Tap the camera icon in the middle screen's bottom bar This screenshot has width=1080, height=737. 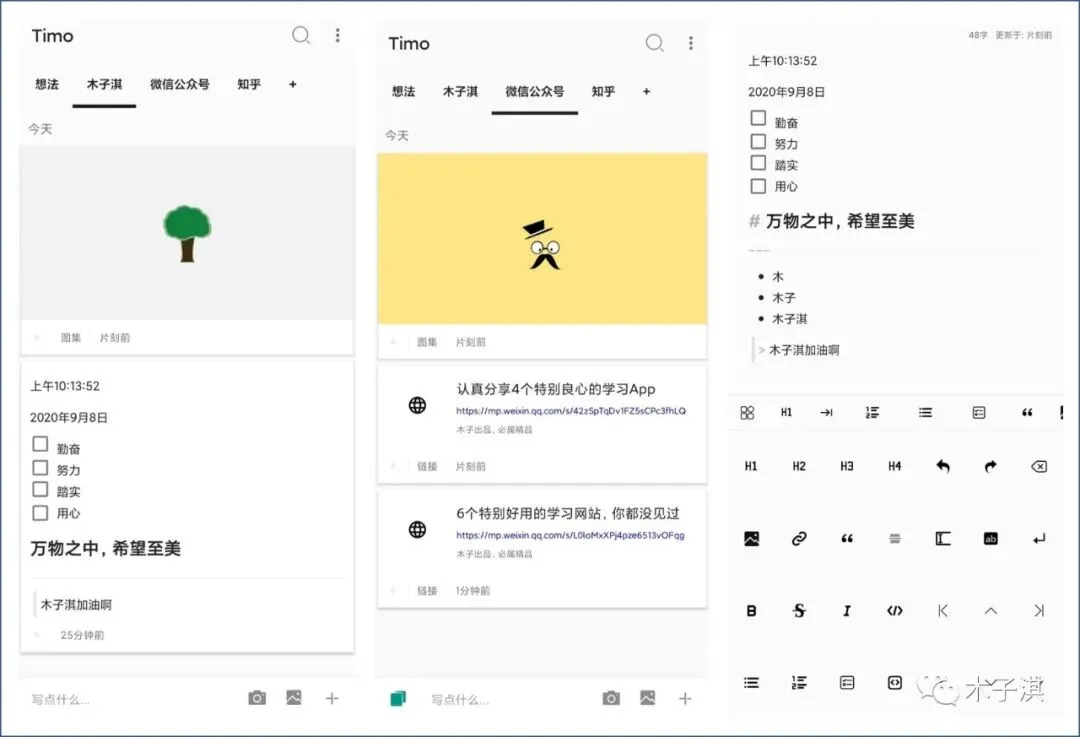point(611,698)
